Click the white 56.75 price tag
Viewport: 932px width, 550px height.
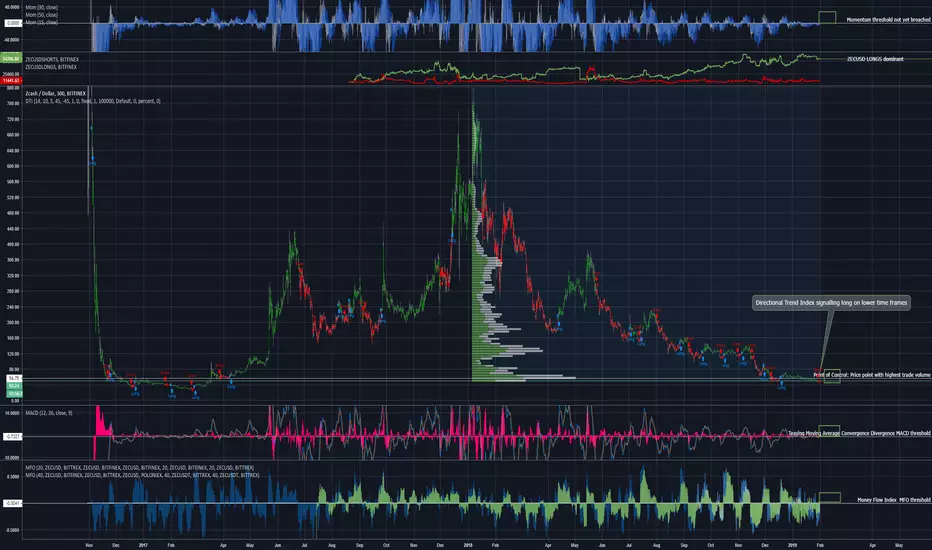pos(14,378)
